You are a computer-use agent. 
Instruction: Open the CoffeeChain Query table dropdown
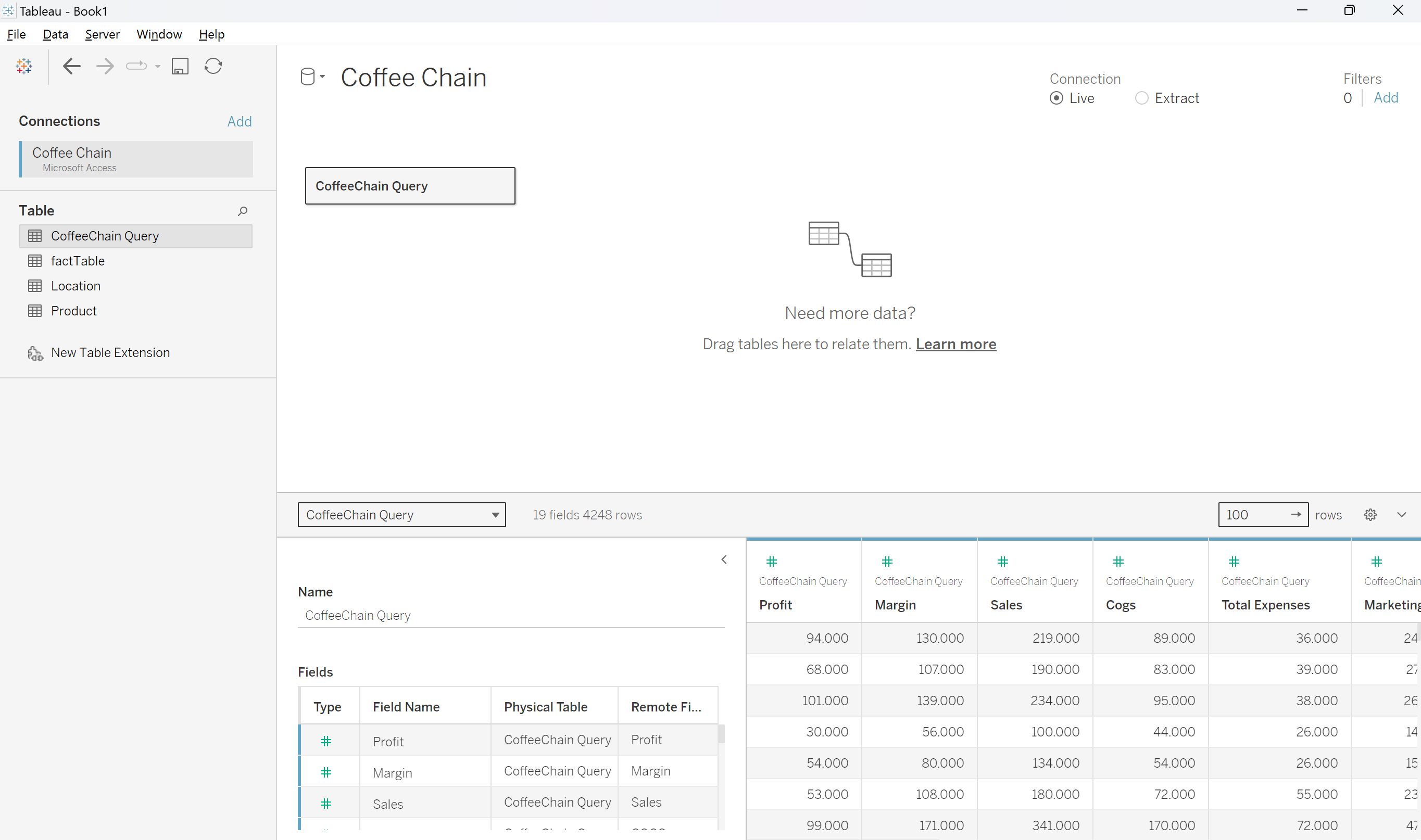(495, 515)
